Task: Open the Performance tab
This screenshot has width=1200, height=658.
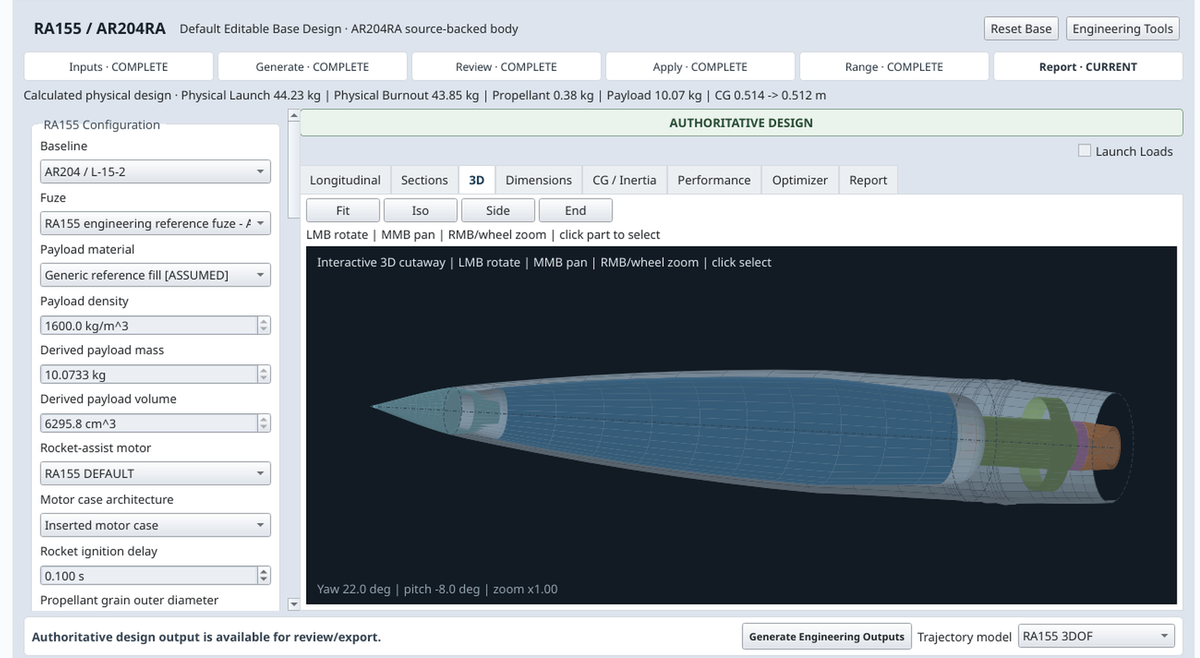Action: (714, 180)
